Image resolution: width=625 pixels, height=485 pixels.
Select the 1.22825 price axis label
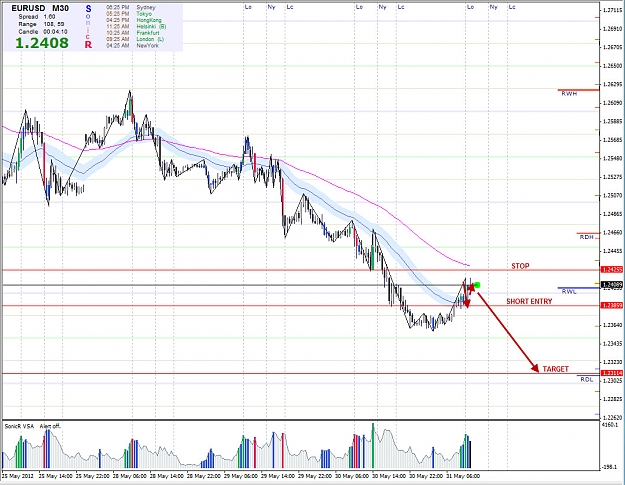(x=612, y=399)
